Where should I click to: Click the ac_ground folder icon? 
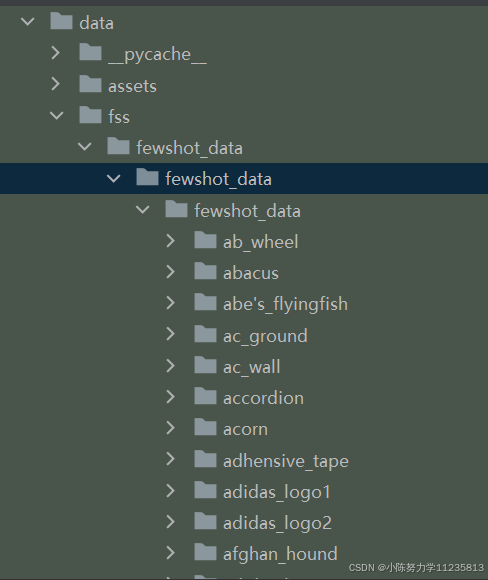205,334
